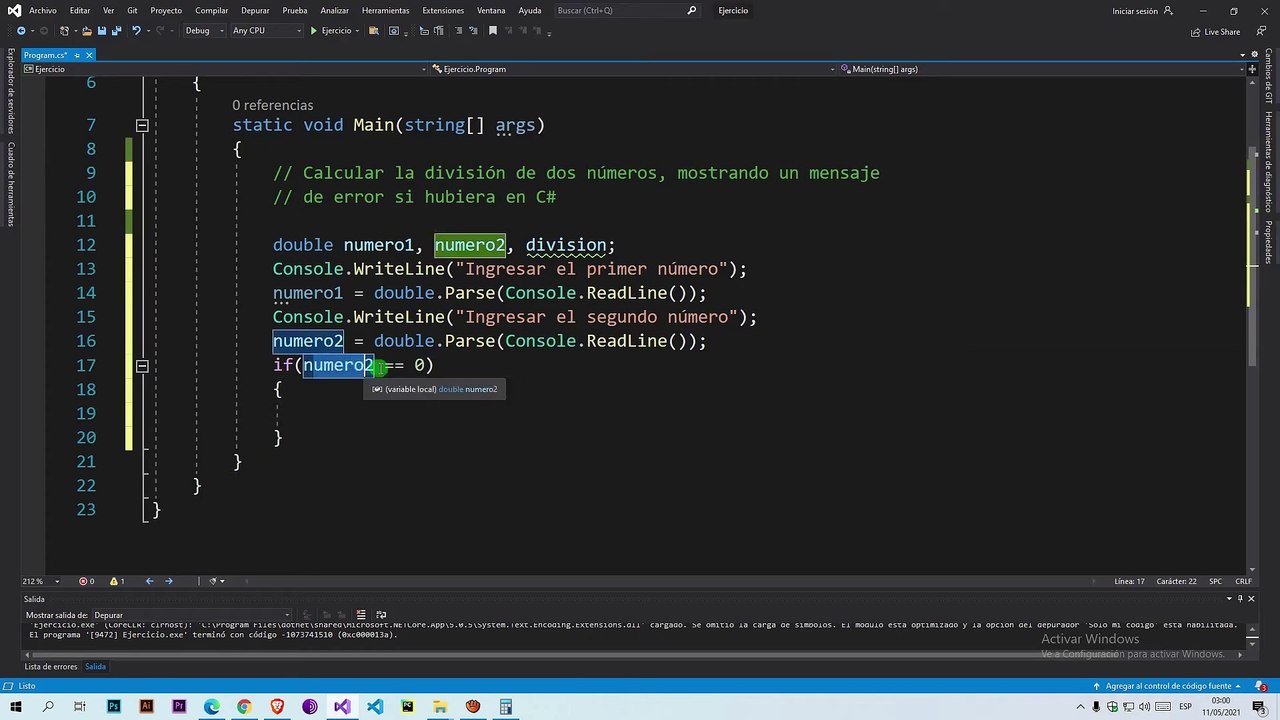
Task: Expand the dropdown arrow beside Ejercicio run button
Action: tap(358, 31)
